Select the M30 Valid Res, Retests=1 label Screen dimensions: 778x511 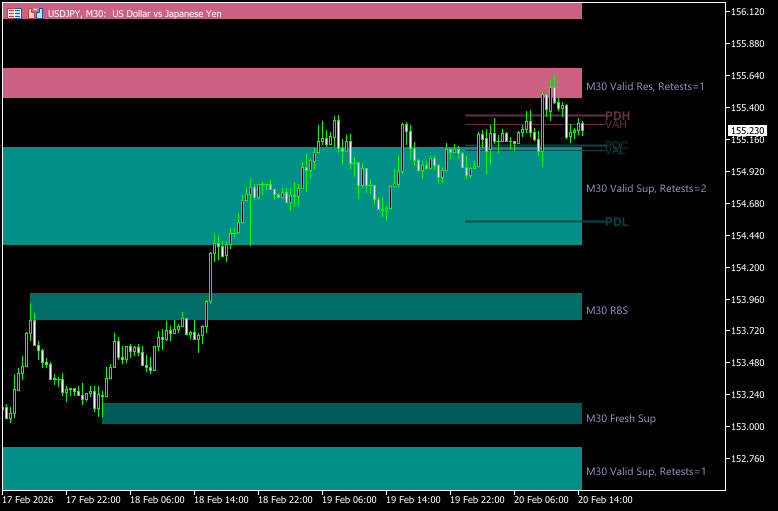(x=645, y=86)
